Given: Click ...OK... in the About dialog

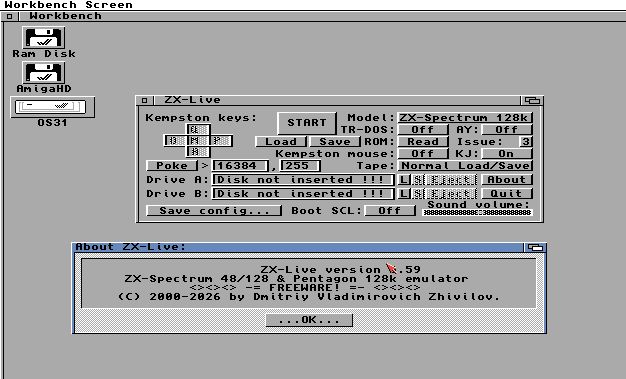Looking at the screenshot, I should click(309, 320).
